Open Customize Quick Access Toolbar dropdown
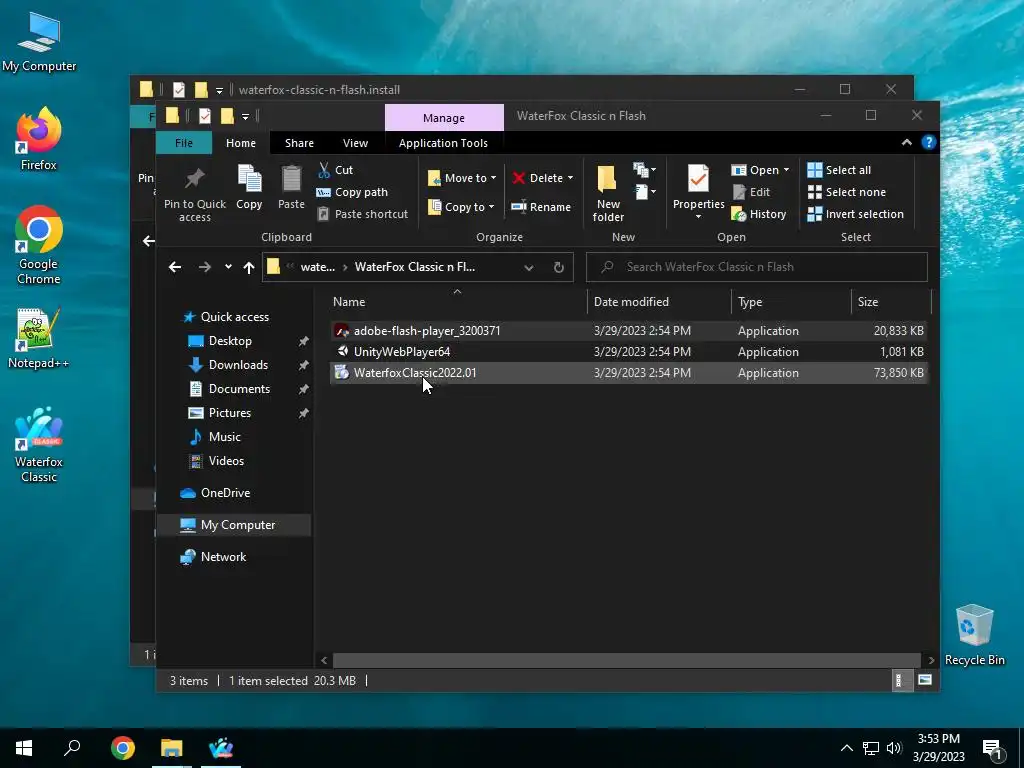 [x=246, y=116]
